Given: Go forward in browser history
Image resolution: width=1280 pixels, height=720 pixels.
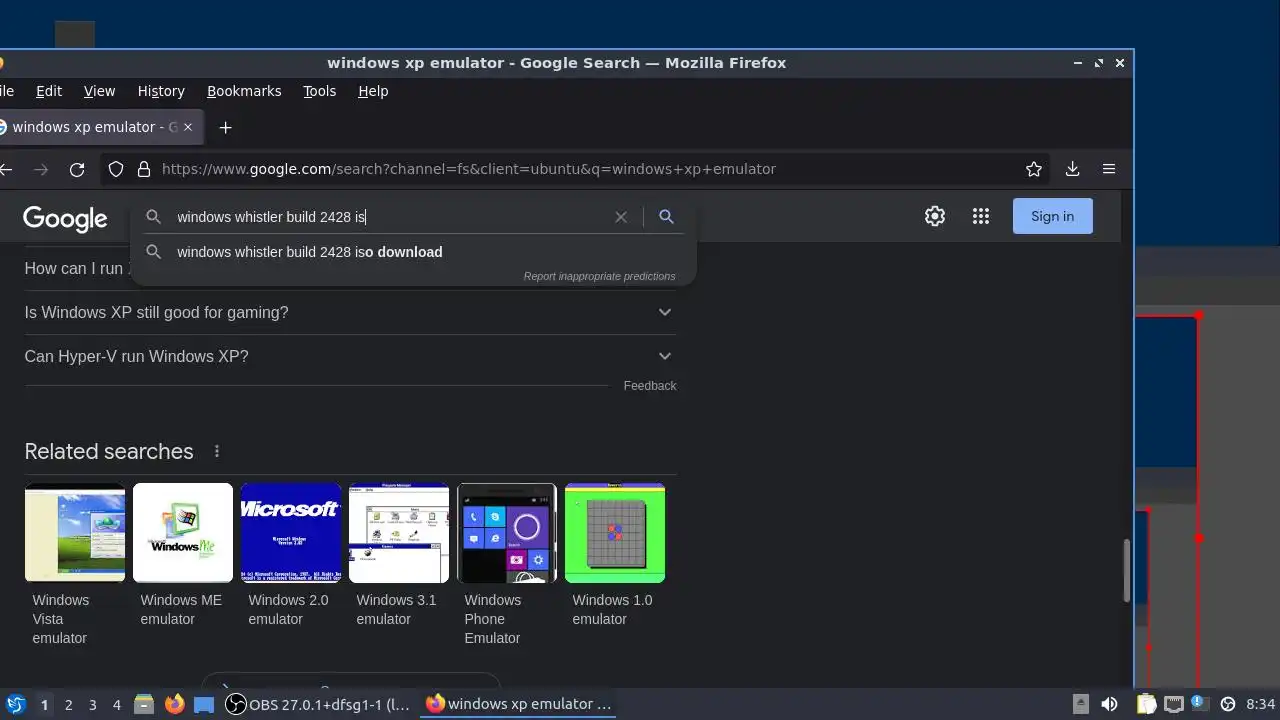Looking at the screenshot, I should pyautogui.click(x=41, y=169).
